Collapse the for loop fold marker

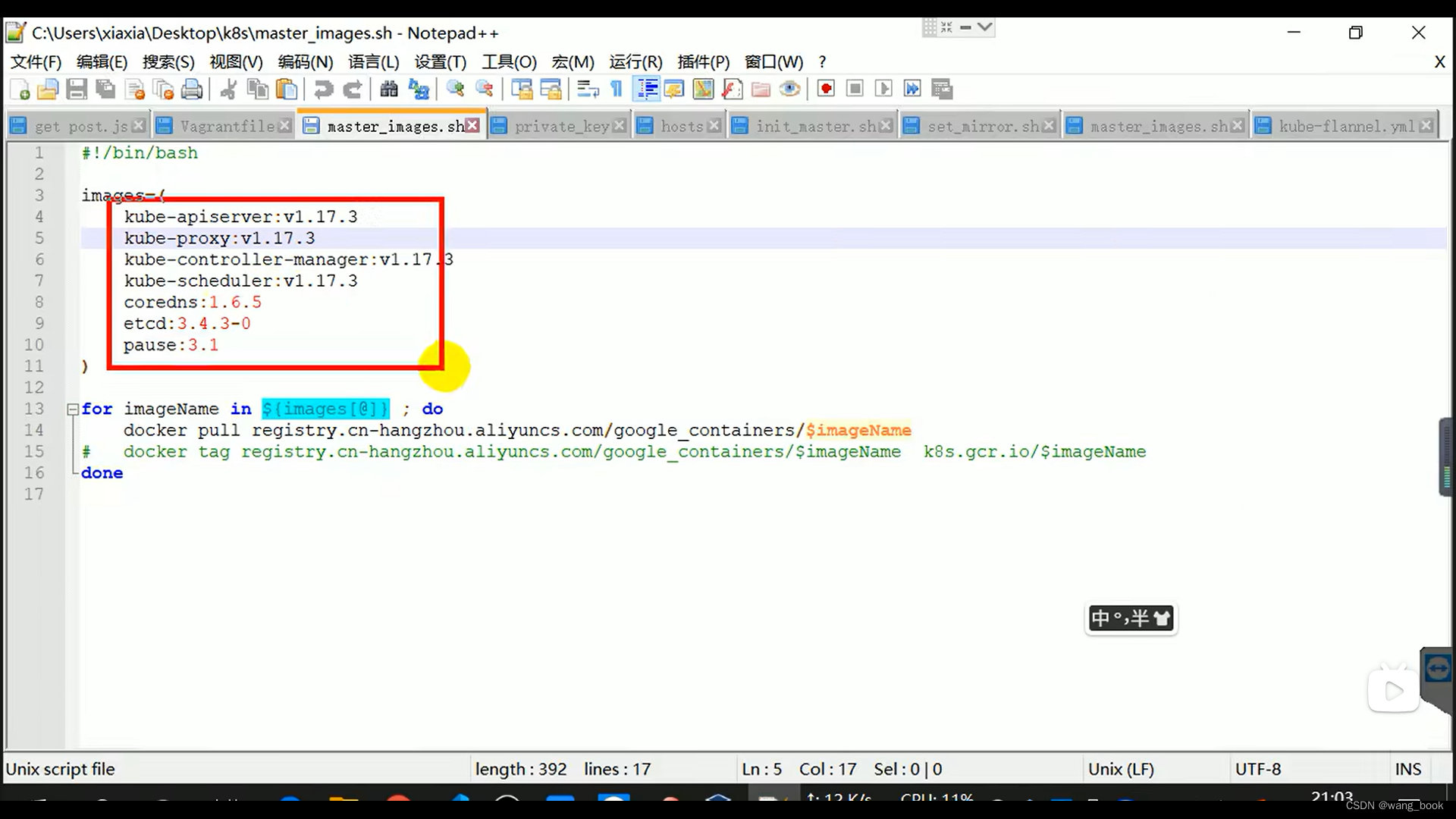[x=73, y=409]
